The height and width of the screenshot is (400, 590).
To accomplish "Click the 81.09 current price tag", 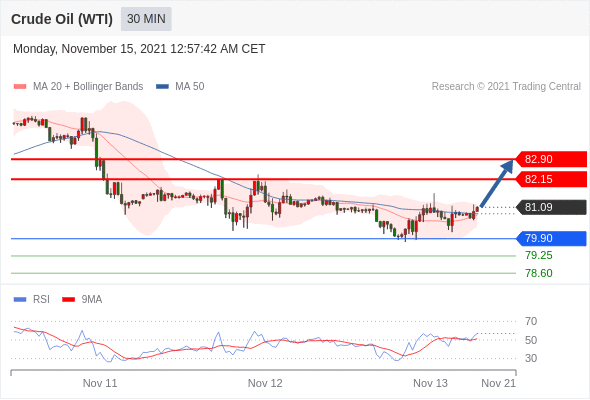I will (551, 207).
